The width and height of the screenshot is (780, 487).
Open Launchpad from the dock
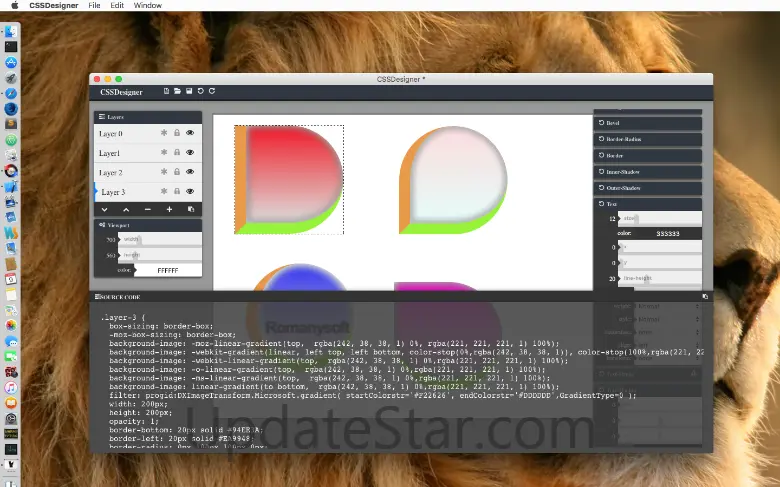point(11,78)
